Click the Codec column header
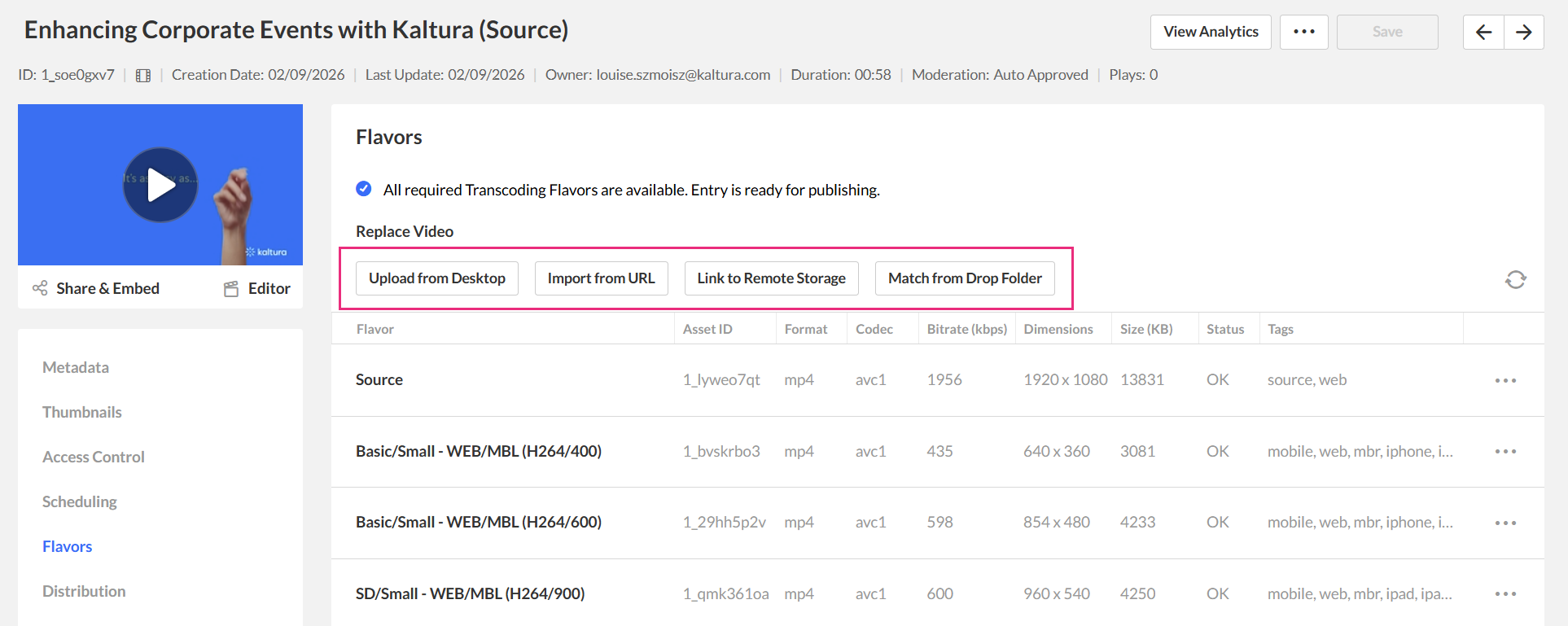 tap(874, 329)
